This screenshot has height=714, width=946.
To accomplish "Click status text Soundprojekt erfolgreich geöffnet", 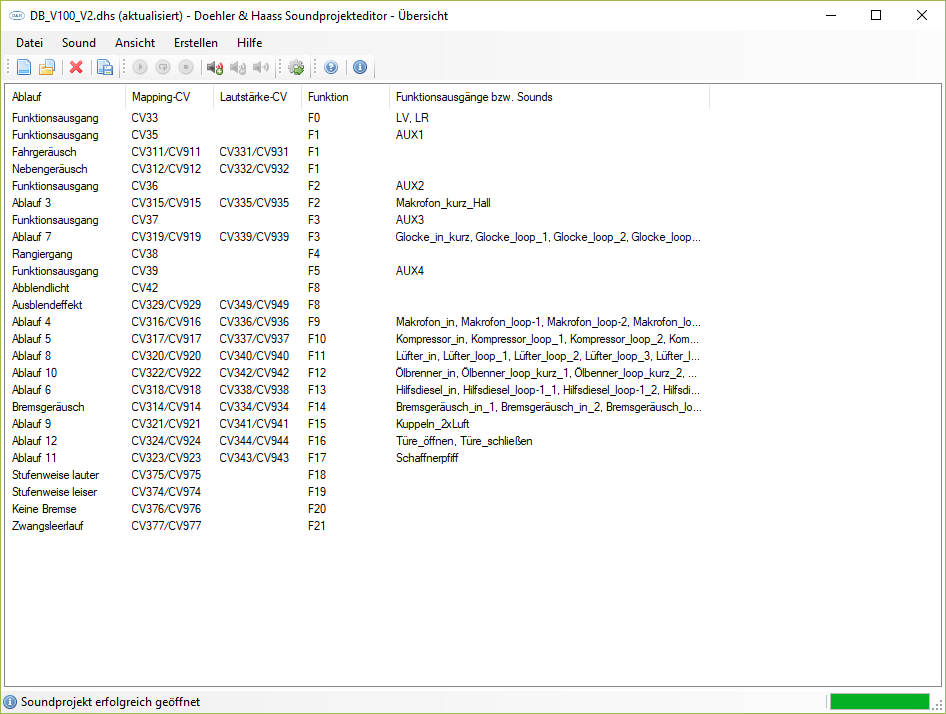I will coord(110,701).
